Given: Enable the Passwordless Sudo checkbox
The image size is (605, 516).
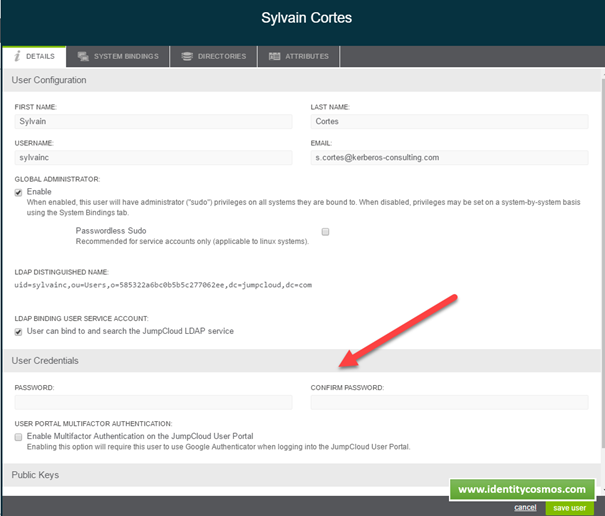Looking at the screenshot, I should click(x=325, y=232).
